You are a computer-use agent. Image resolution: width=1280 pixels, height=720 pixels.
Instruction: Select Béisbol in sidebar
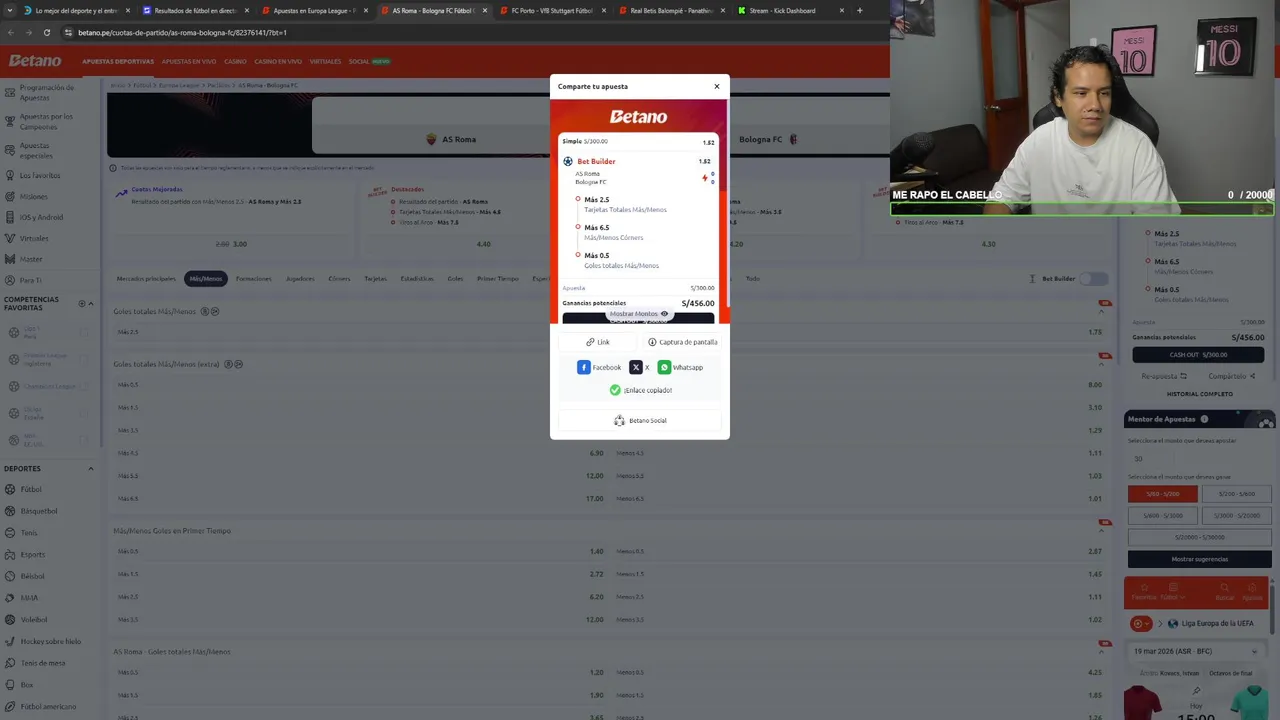coord(32,576)
